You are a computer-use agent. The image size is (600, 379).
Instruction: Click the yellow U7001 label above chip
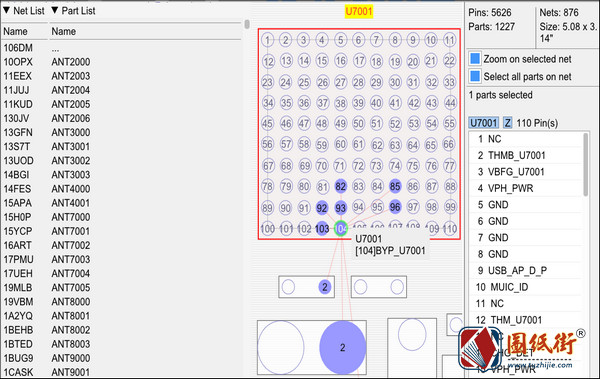click(359, 11)
